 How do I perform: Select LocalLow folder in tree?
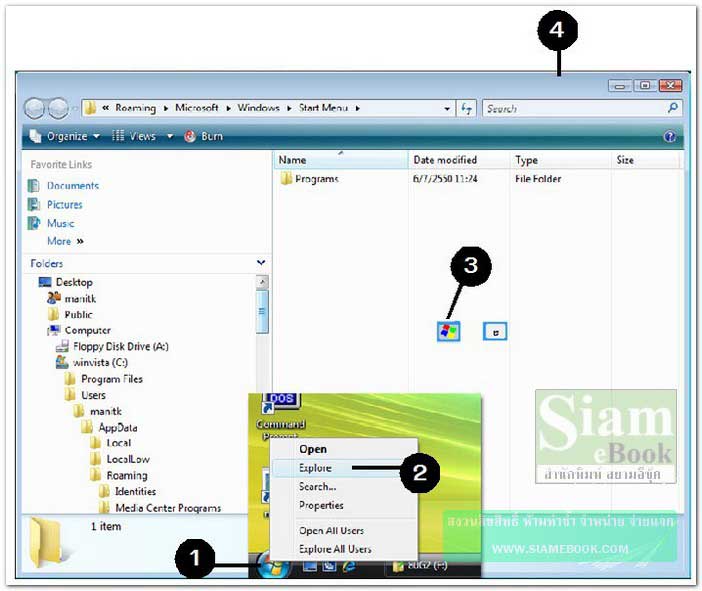[x=128, y=459]
